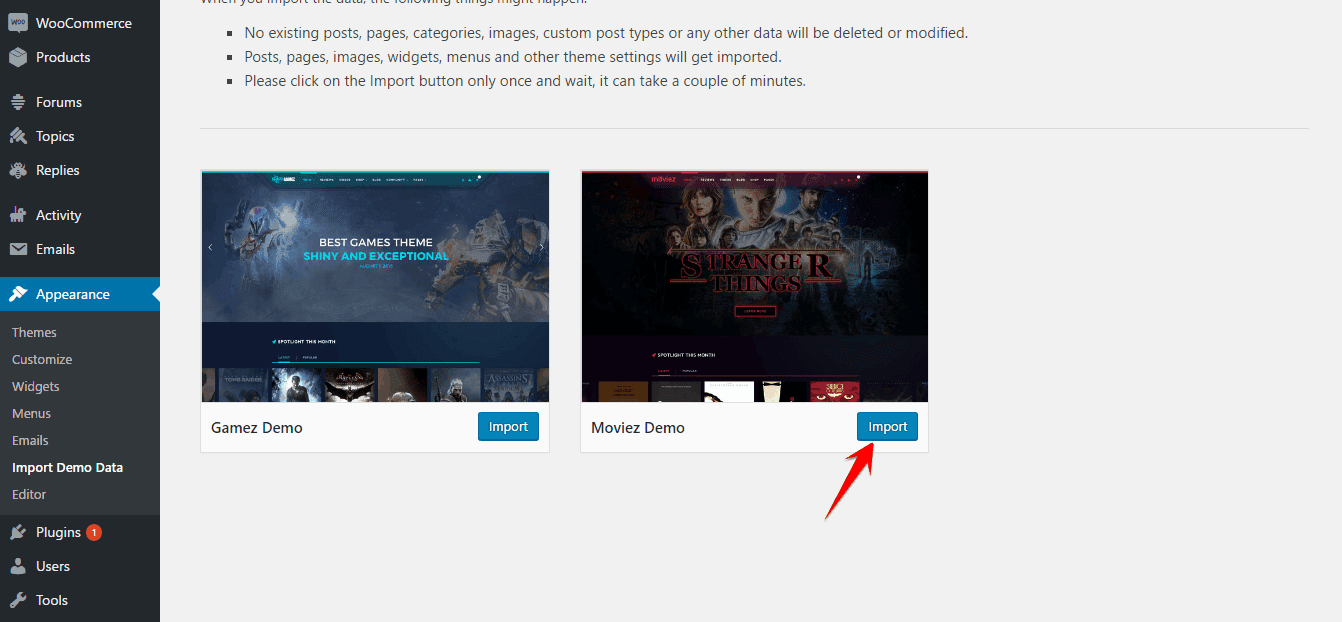Click the Replies icon in sidebar
Viewport: 1342px width, 622px height.
pos(18,170)
